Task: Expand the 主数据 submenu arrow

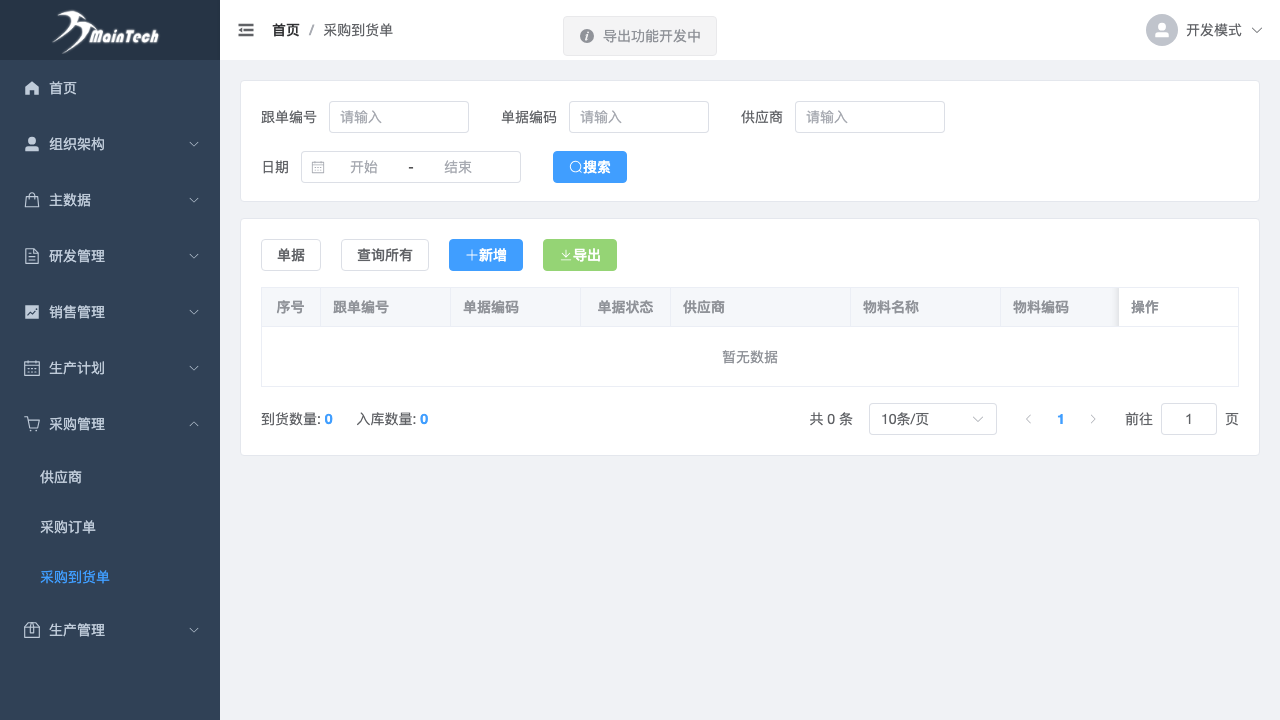Action: pyautogui.click(x=194, y=200)
